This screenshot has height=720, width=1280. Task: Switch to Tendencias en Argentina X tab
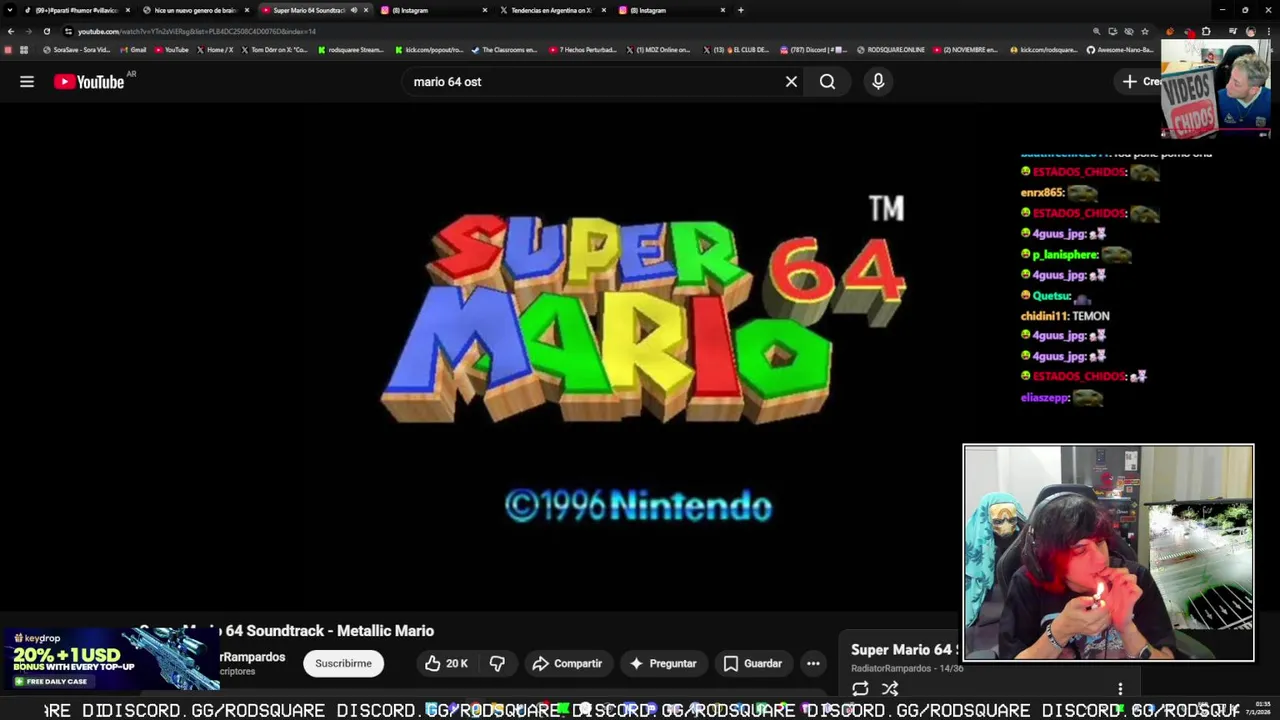point(551,10)
